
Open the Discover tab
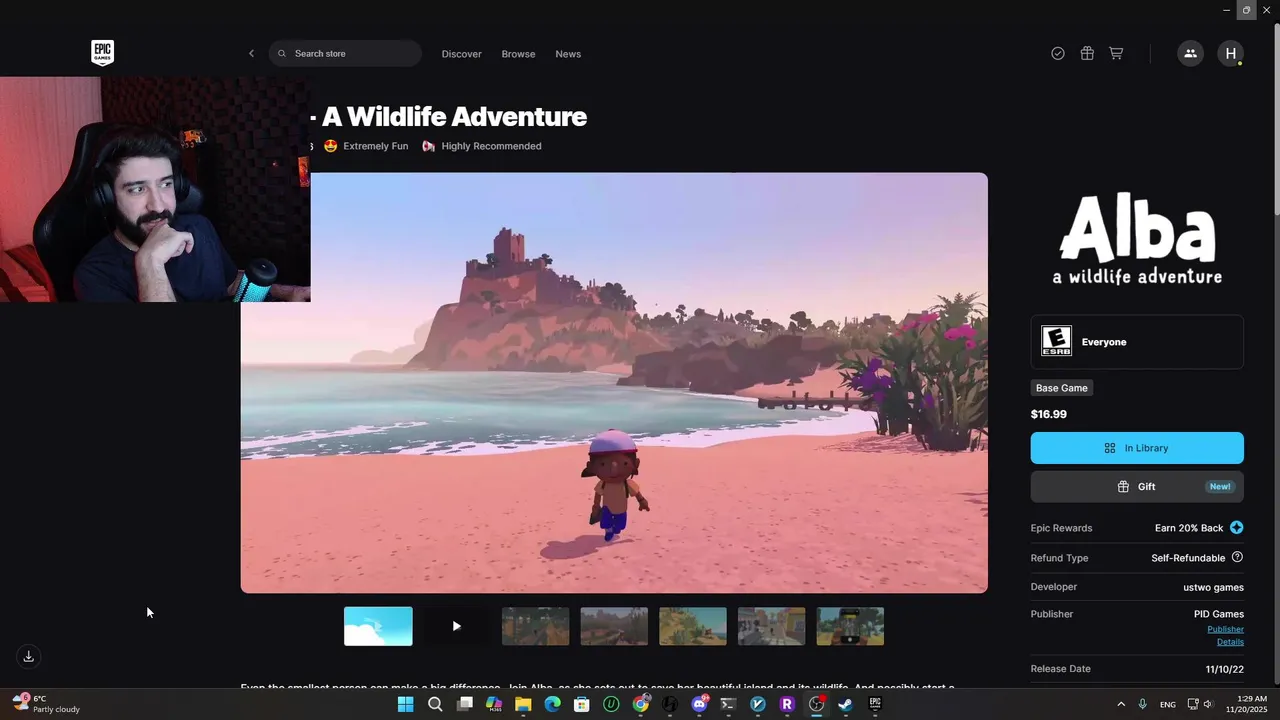tap(461, 54)
